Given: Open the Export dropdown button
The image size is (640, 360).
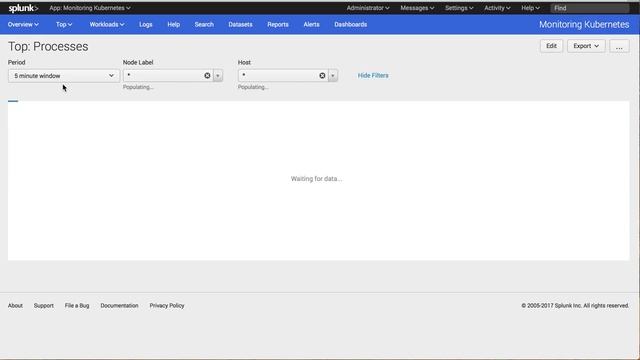Looking at the screenshot, I should pyautogui.click(x=586, y=46).
